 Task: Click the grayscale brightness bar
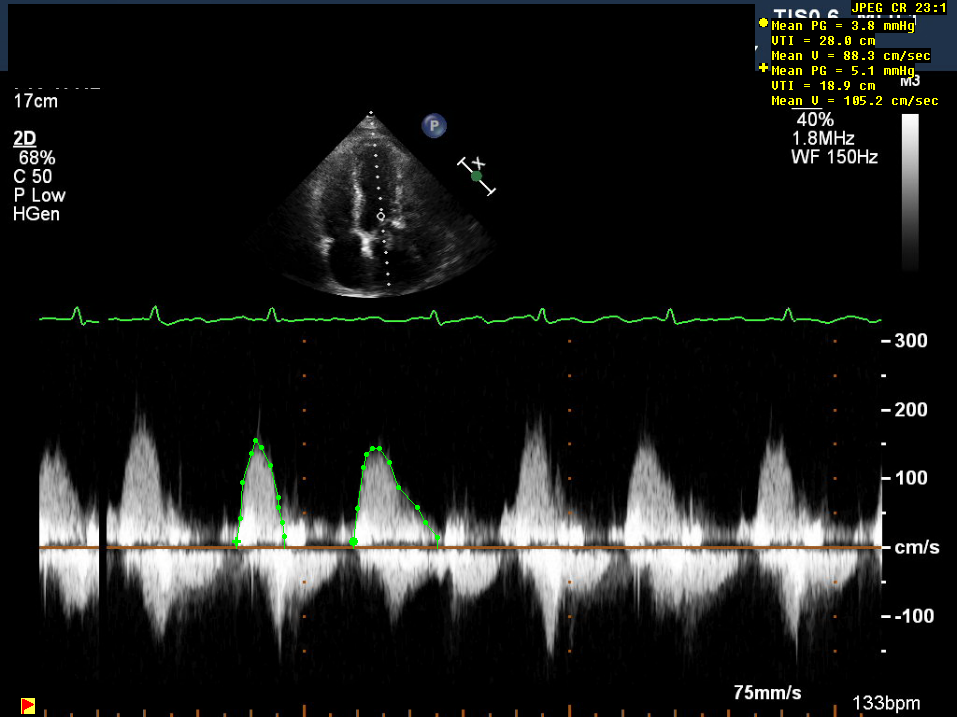click(910, 192)
